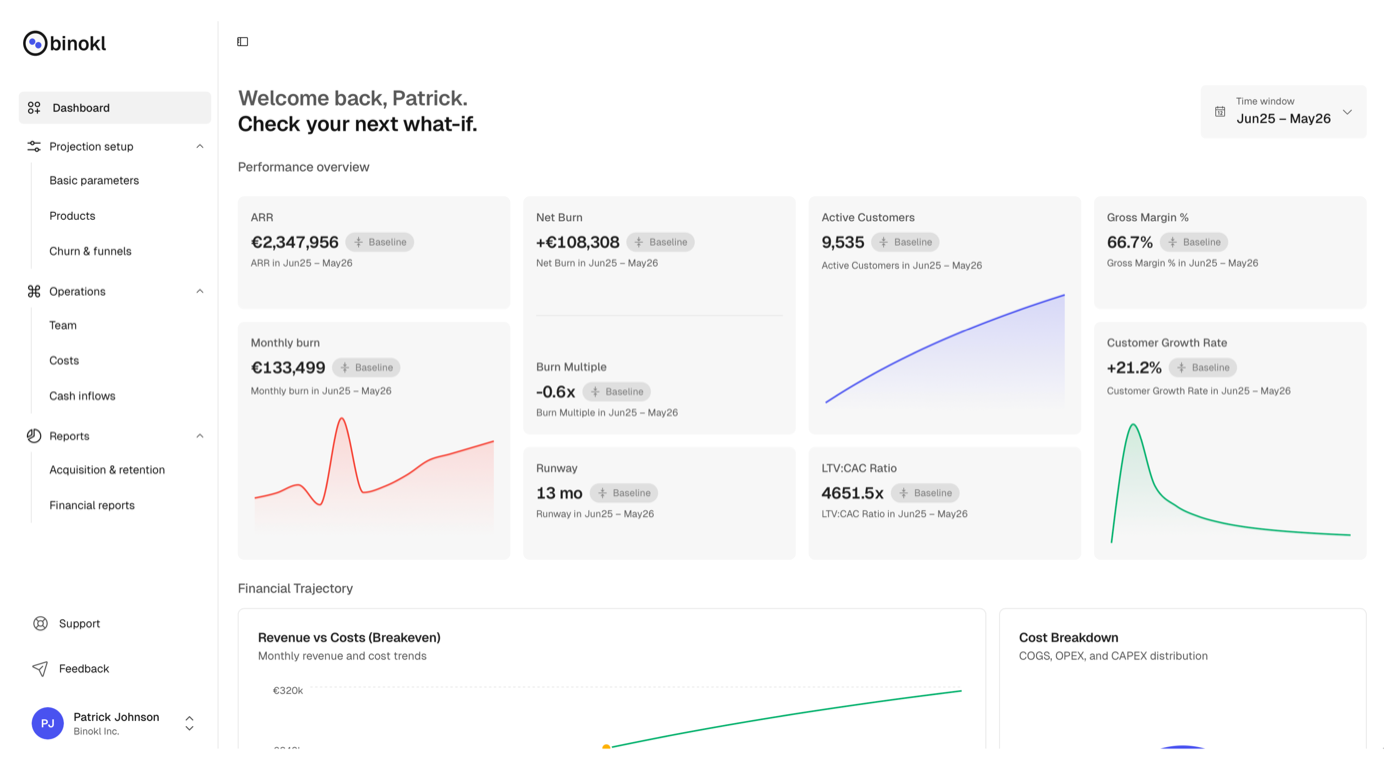The height and width of the screenshot is (769, 1400).
Task: Collapse the Projection setup section
Action: coord(200,146)
